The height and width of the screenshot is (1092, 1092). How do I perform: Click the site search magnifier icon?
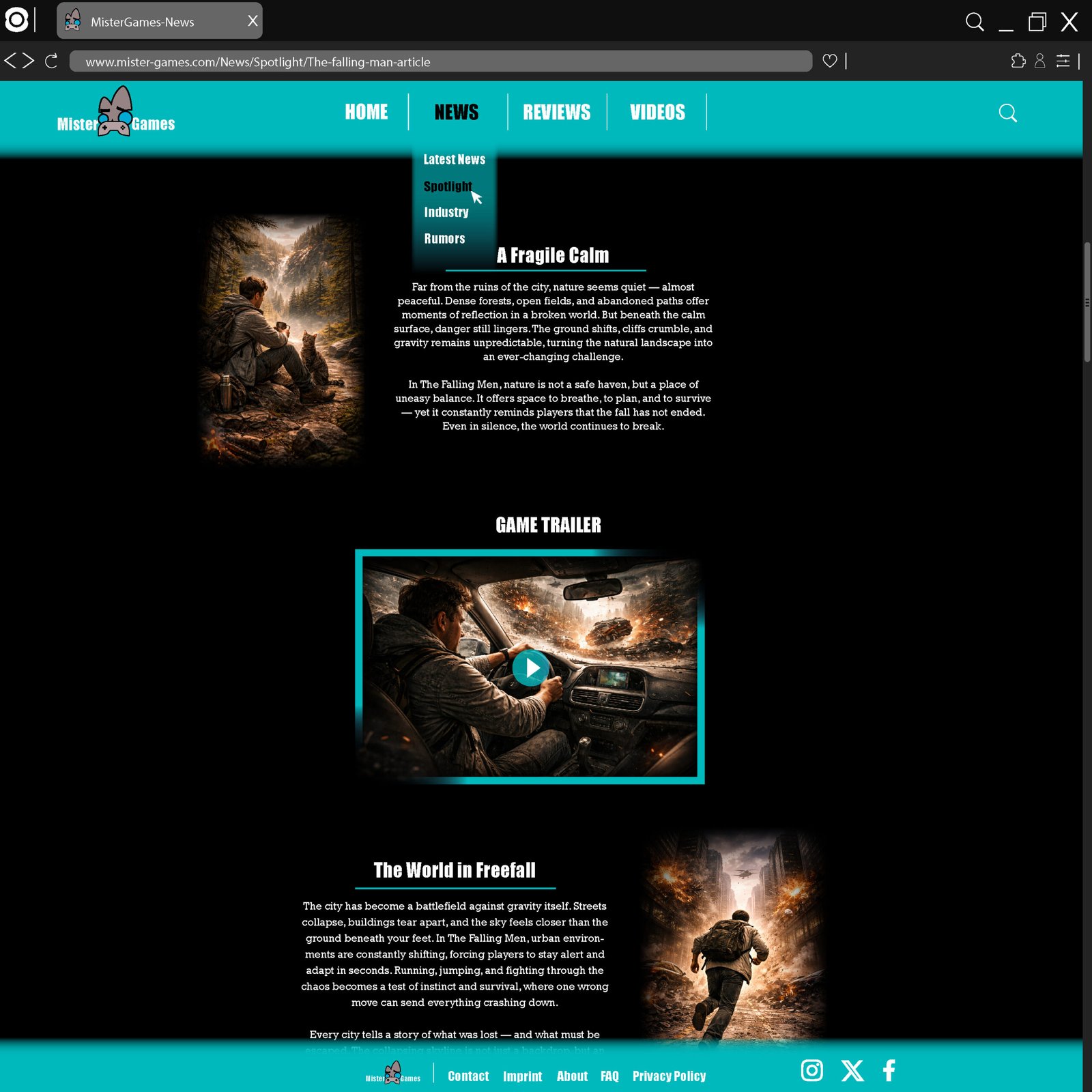pyautogui.click(x=1007, y=113)
